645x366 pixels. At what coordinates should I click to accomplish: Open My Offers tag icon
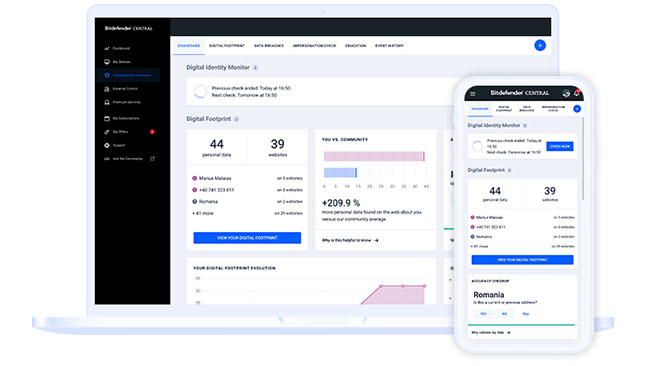[x=107, y=132]
